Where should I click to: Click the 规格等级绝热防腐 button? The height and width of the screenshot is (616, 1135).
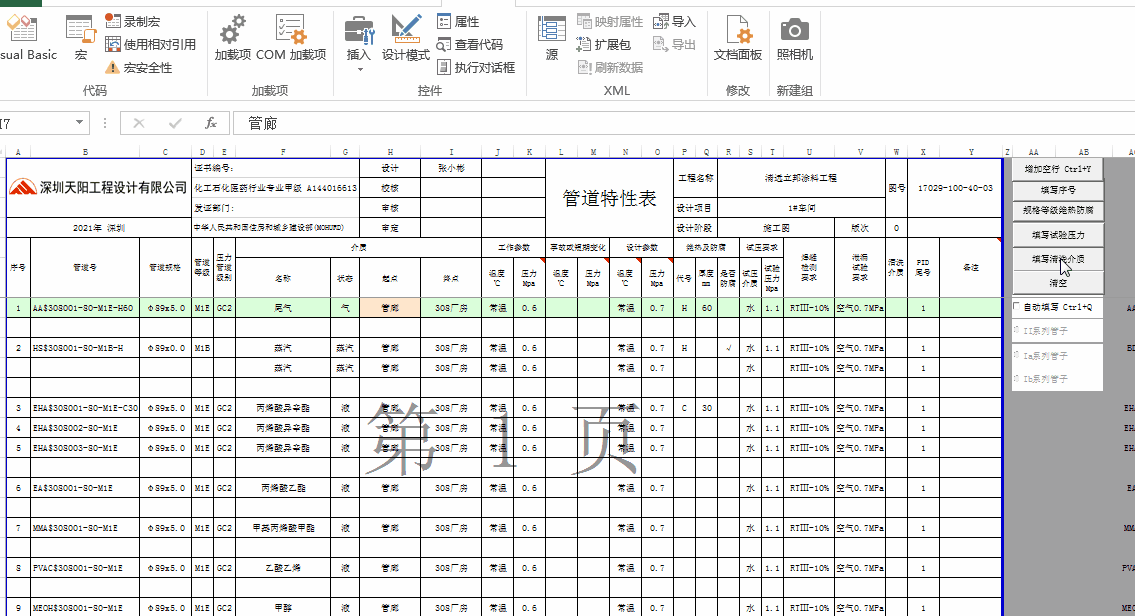(1057, 210)
